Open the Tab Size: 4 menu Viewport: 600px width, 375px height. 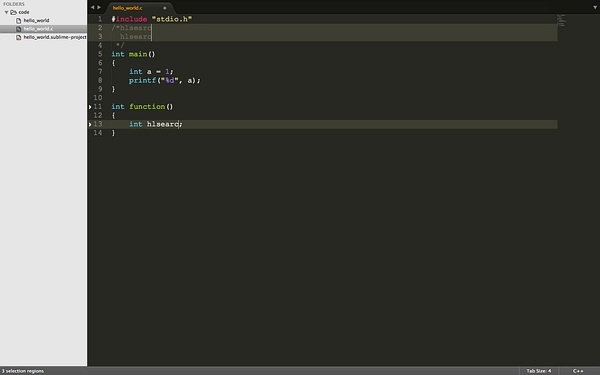point(539,371)
